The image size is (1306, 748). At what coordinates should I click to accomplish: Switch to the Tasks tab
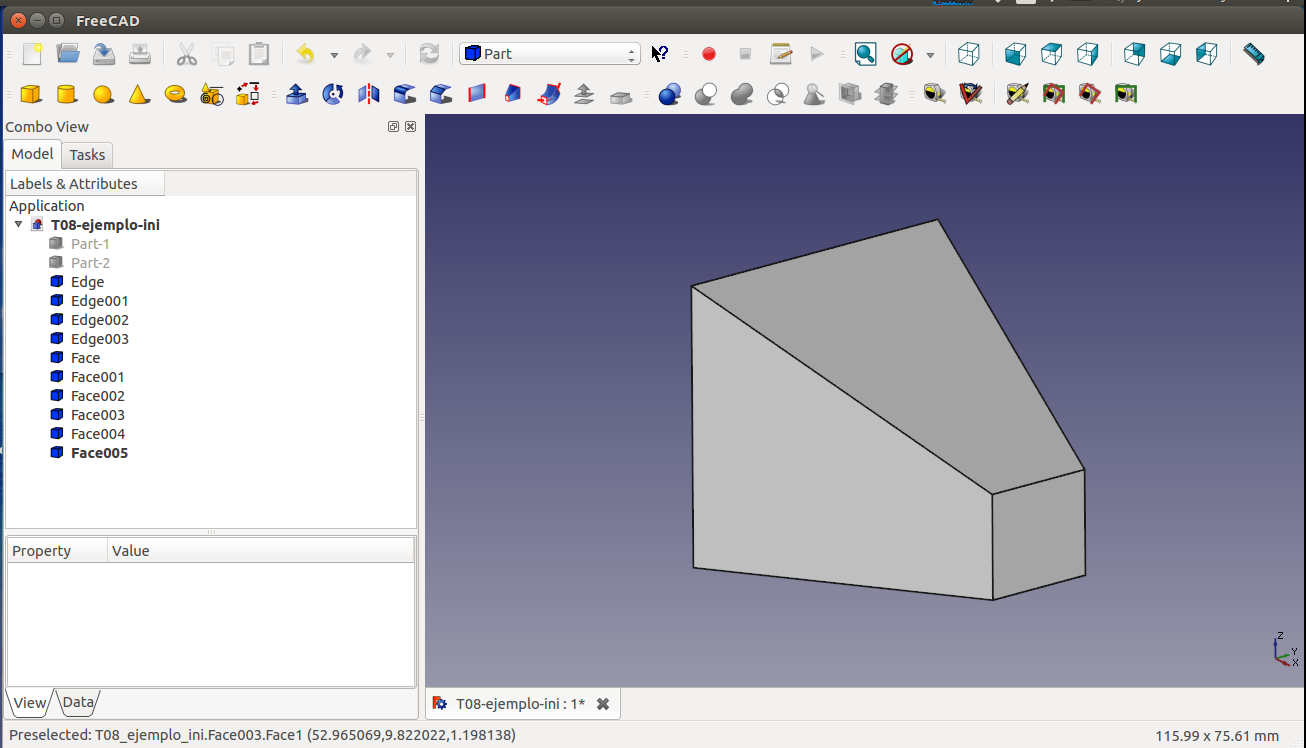87,155
